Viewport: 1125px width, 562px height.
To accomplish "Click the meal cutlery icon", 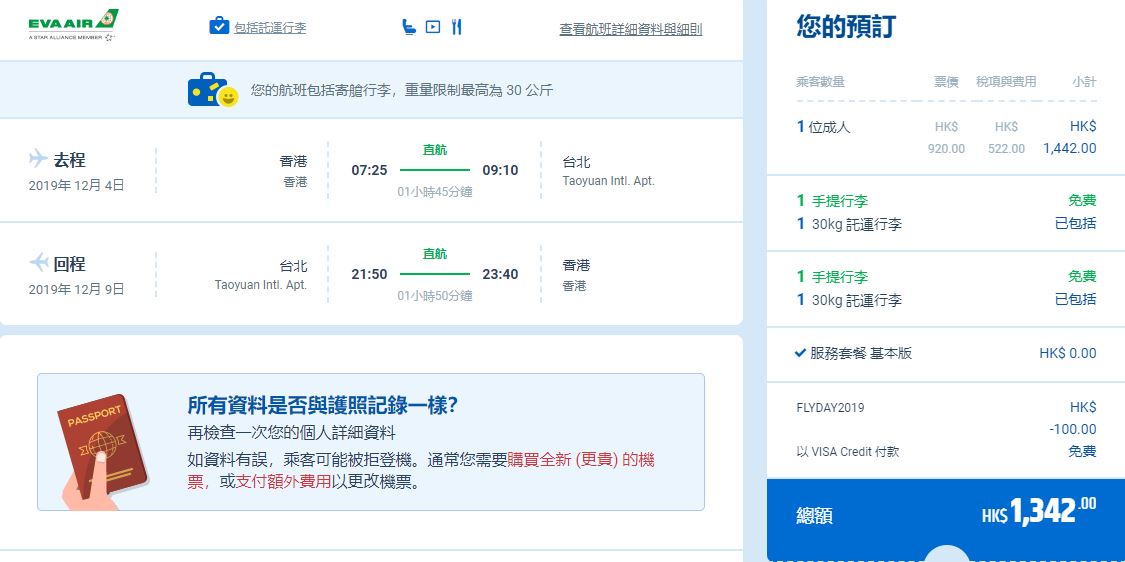I will (x=456, y=27).
